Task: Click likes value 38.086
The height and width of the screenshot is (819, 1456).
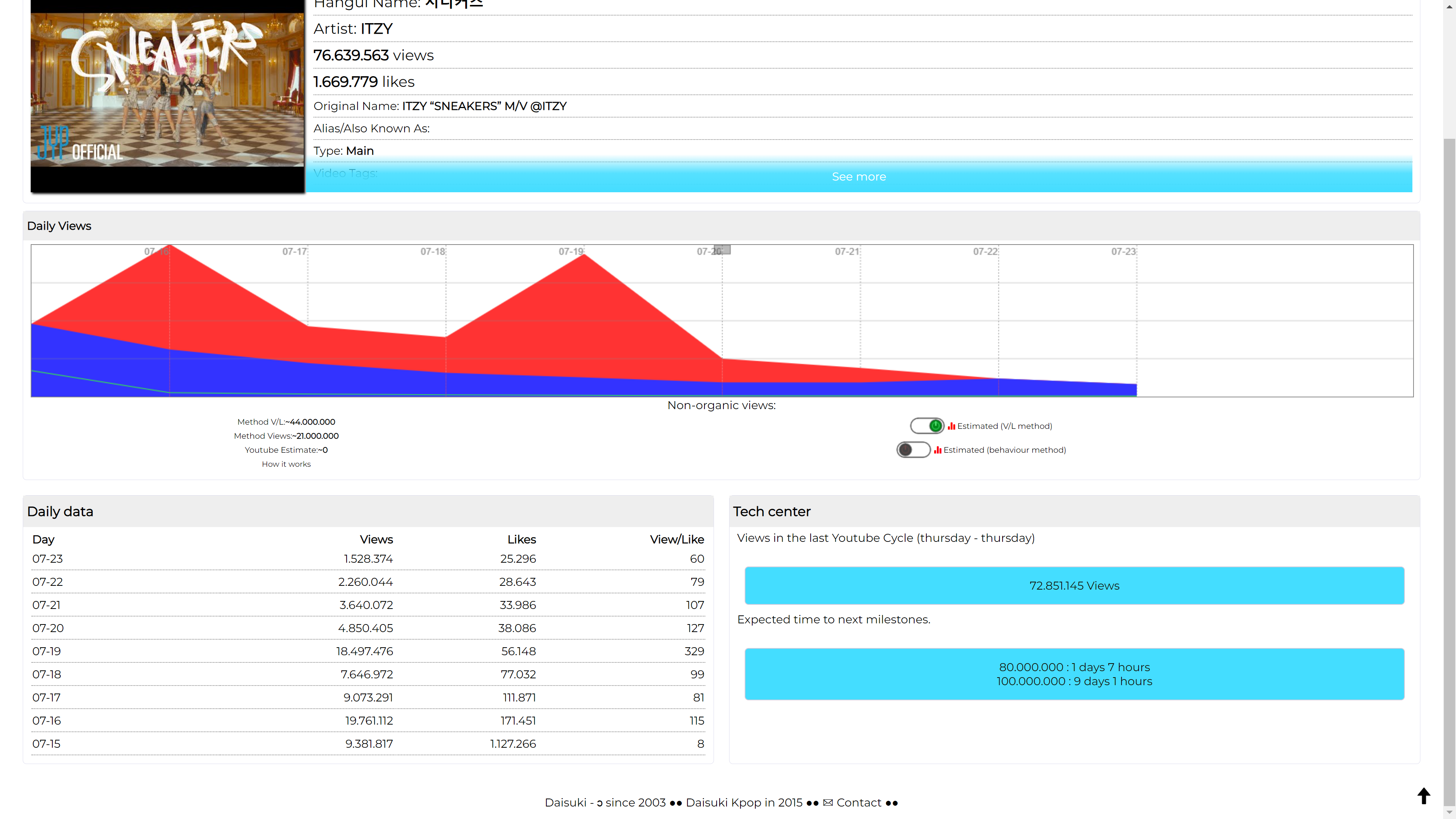Action: (516, 629)
